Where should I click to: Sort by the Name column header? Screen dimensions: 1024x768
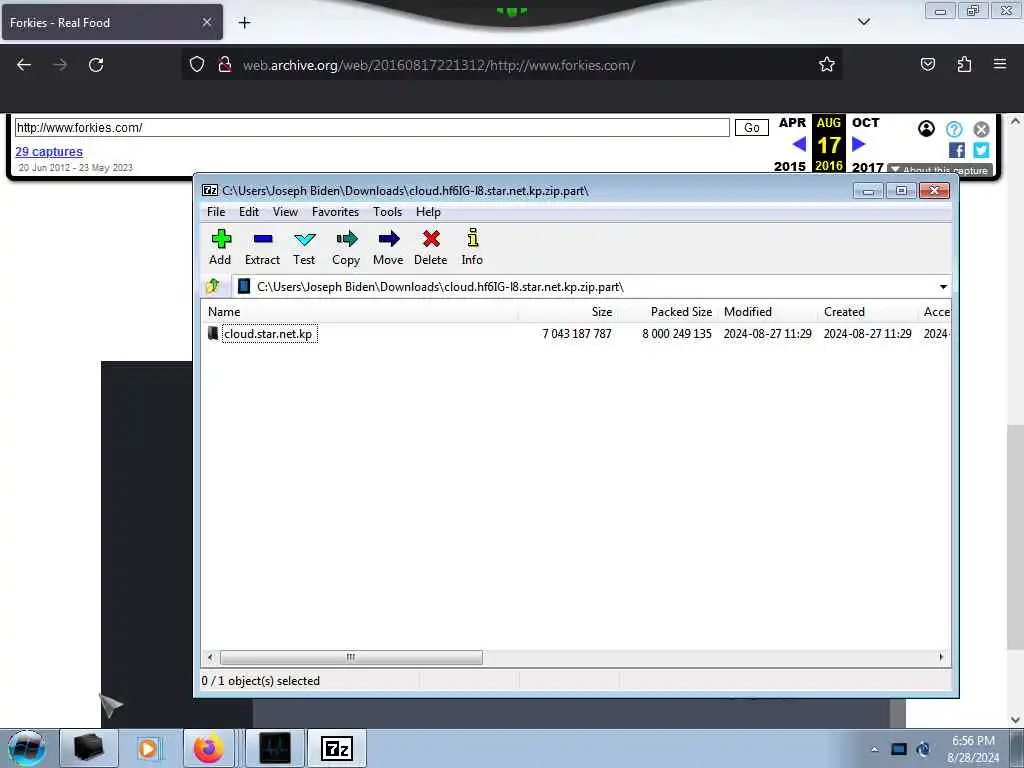click(224, 312)
